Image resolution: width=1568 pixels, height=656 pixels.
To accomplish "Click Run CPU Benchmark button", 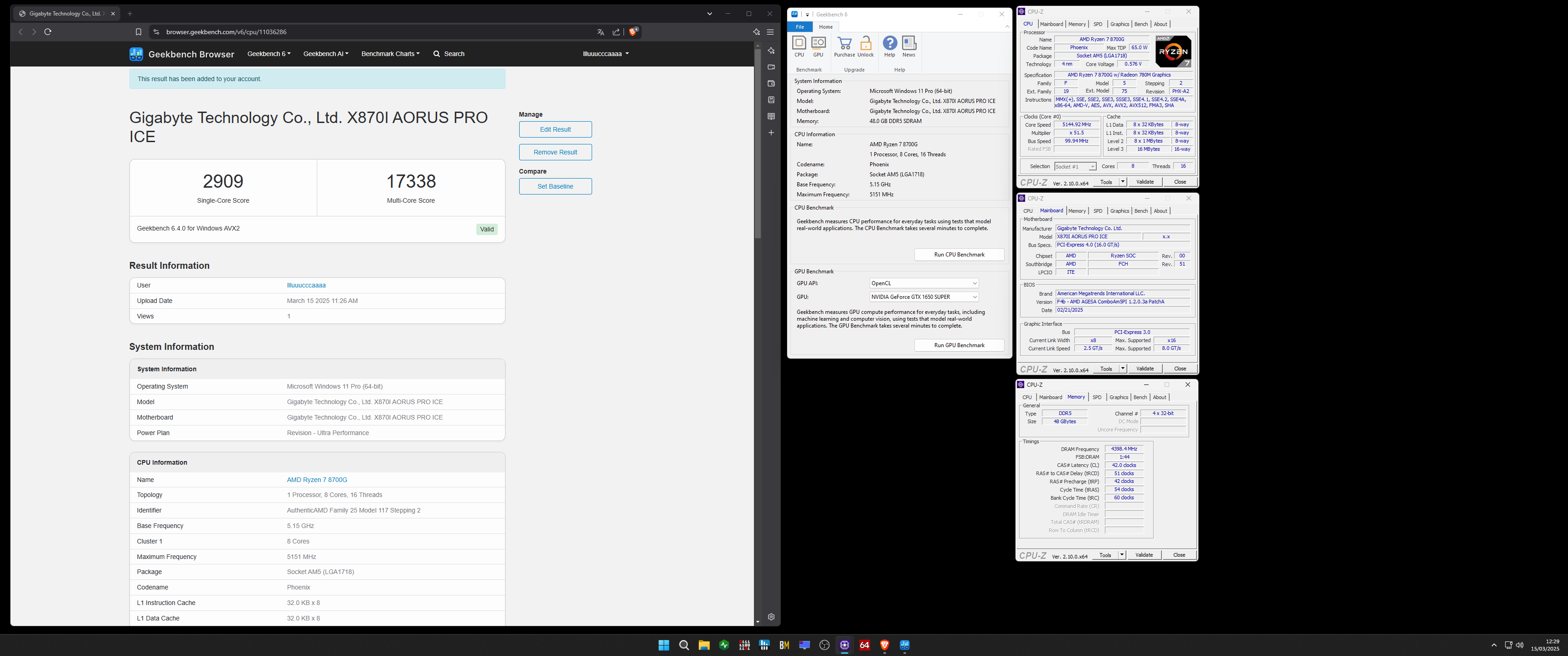I will pyautogui.click(x=959, y=255).
